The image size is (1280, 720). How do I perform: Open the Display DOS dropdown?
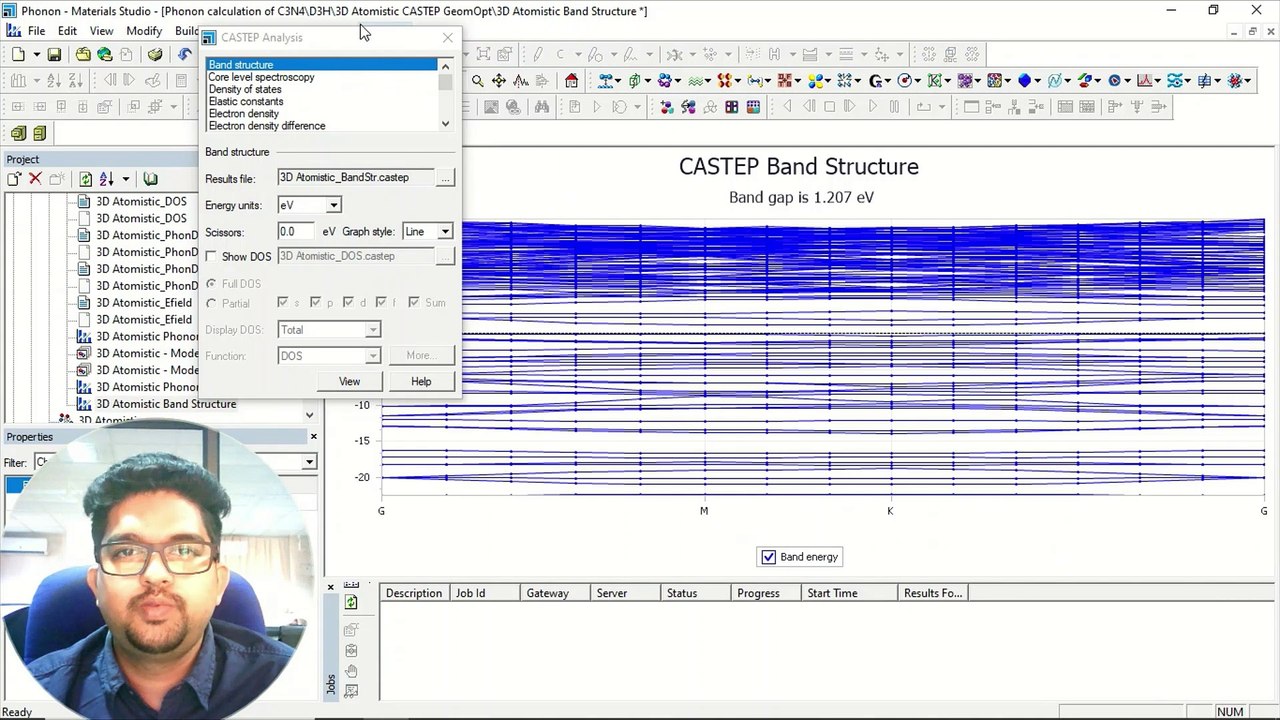[372, 329]
